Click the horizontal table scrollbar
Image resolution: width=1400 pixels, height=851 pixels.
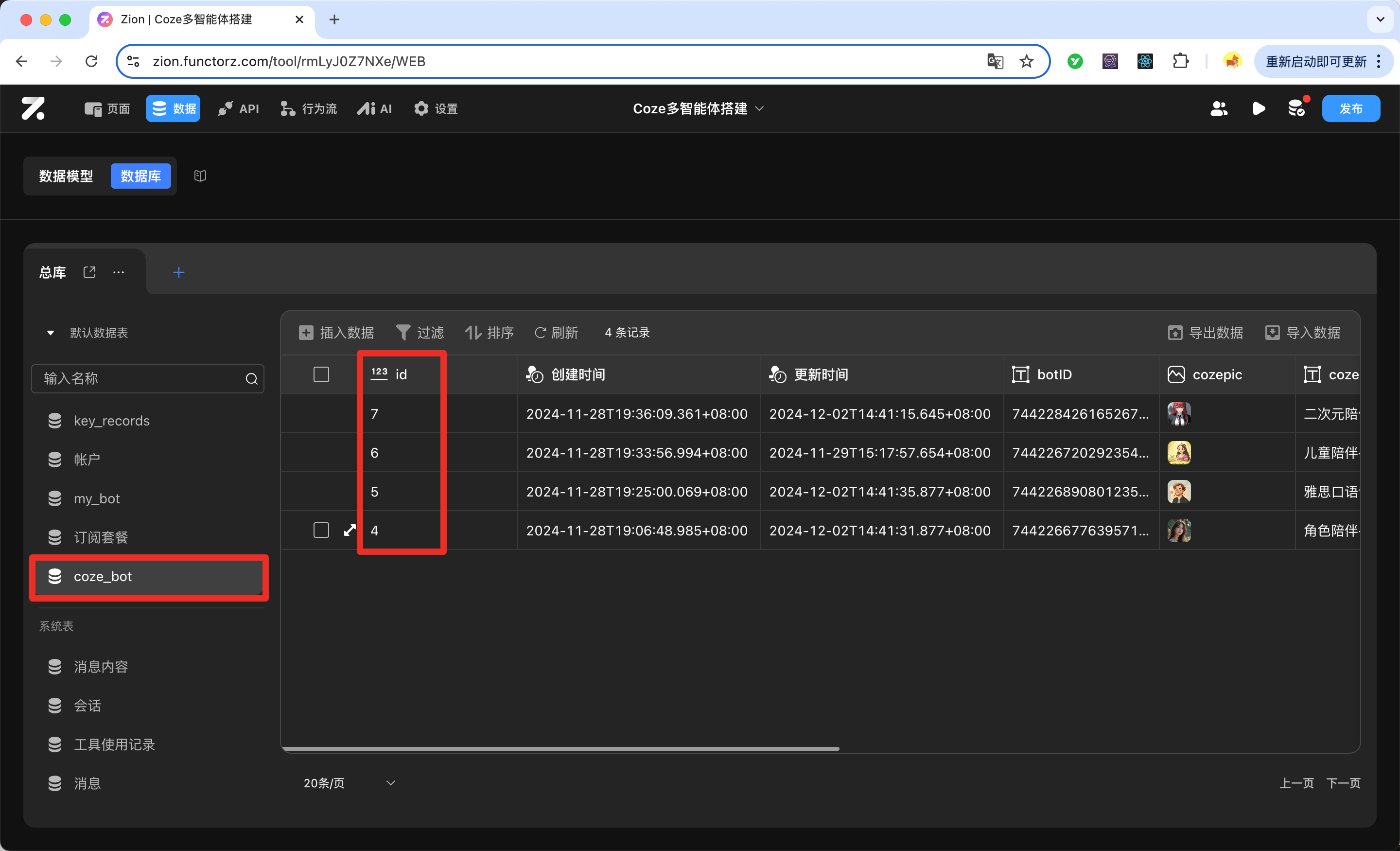560,749
